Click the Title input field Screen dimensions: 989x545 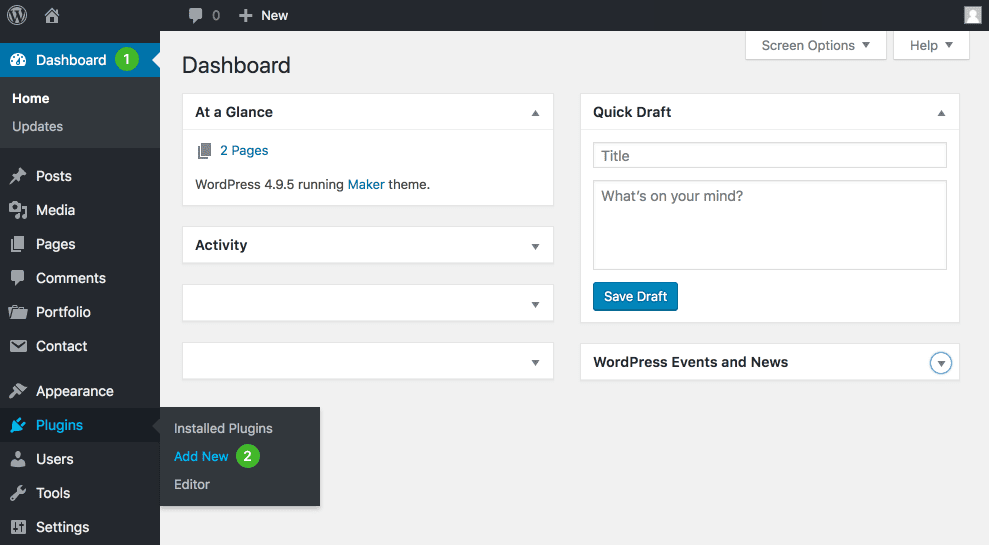tap(769, 155)
